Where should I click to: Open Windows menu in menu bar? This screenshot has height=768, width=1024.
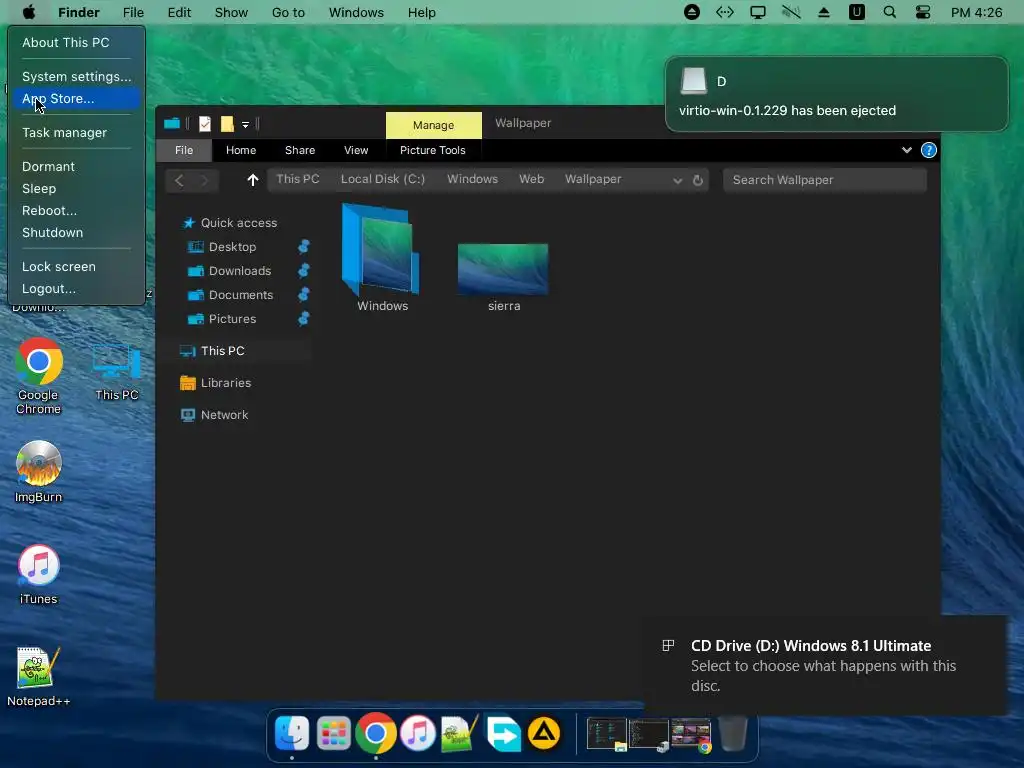click(x=356, y=12)
